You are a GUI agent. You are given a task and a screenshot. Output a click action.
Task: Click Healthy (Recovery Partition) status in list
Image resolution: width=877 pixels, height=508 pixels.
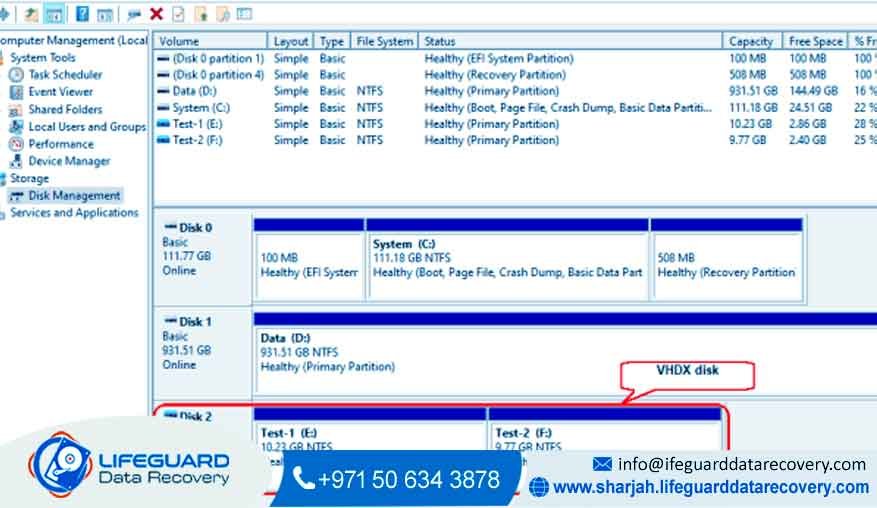tap(494, 74)
